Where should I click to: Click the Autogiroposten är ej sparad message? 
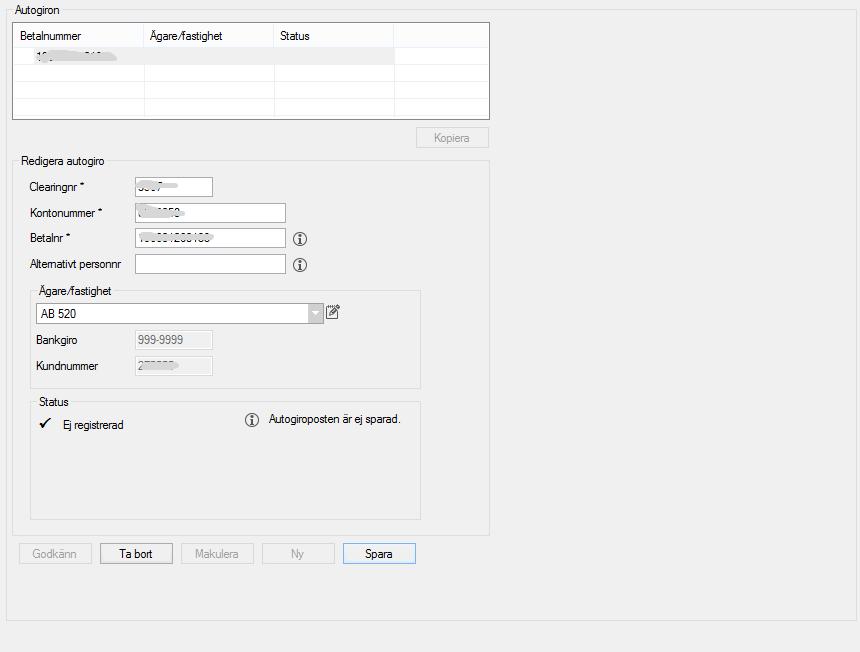[x=335, y=419]
